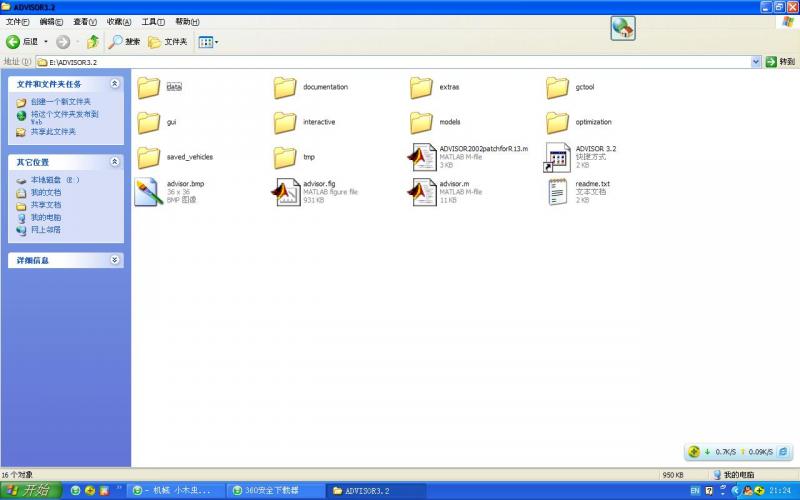Click the ADVISOR3.2 taskbar button
800x500 pixels.
pos(376,491)
